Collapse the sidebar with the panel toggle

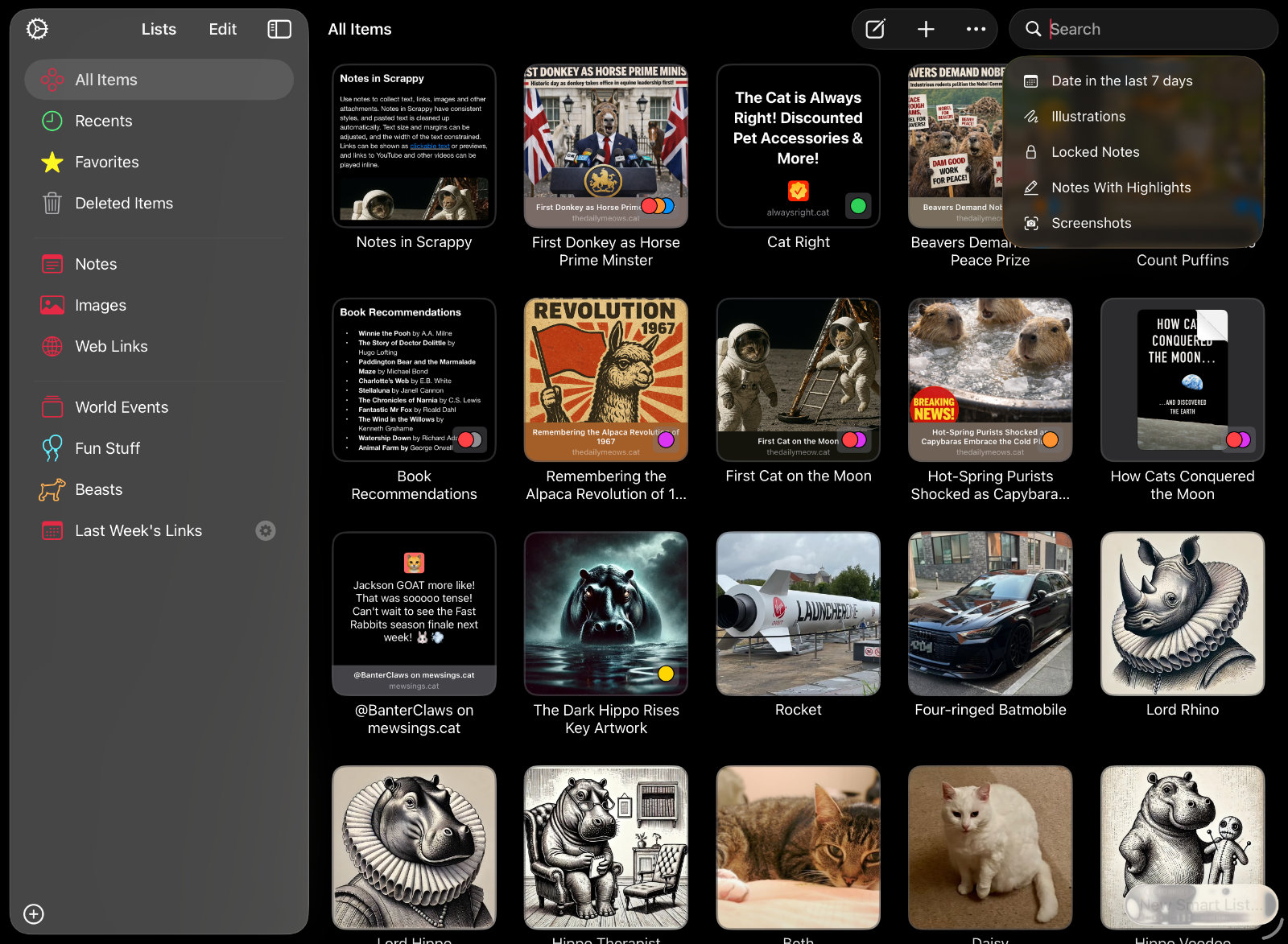pos(279,29)
